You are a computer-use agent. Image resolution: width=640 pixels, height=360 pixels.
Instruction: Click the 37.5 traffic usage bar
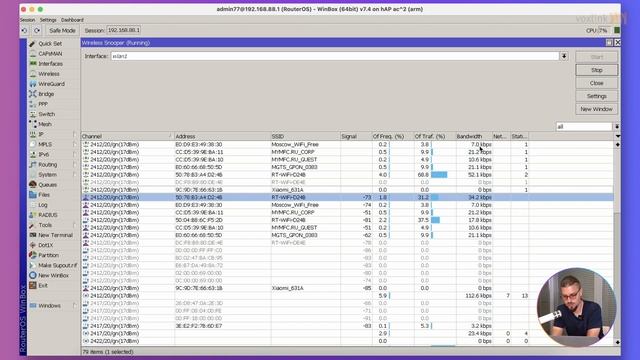click(436, 220)
